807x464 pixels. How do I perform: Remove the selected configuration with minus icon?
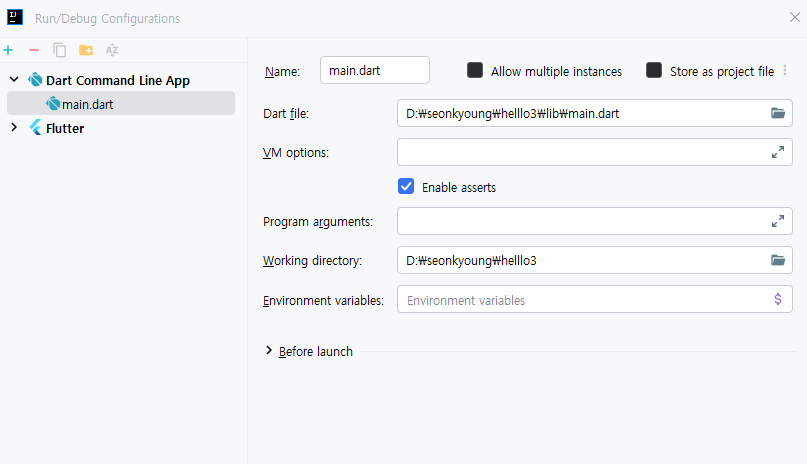34,50
